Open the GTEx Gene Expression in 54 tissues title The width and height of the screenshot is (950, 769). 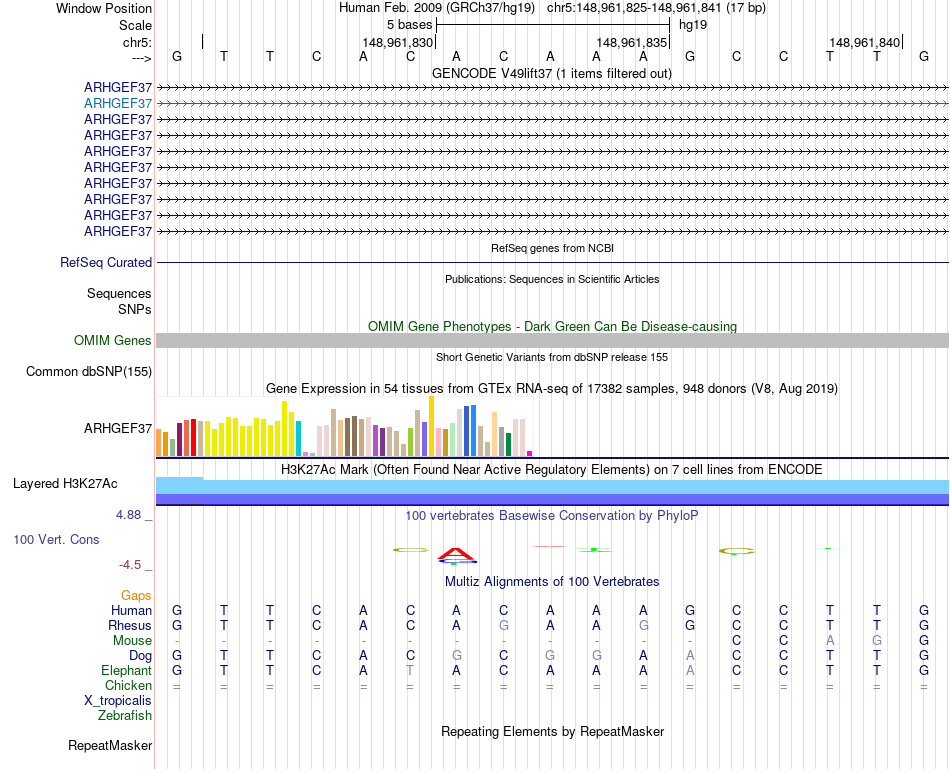tap(552, 388)
